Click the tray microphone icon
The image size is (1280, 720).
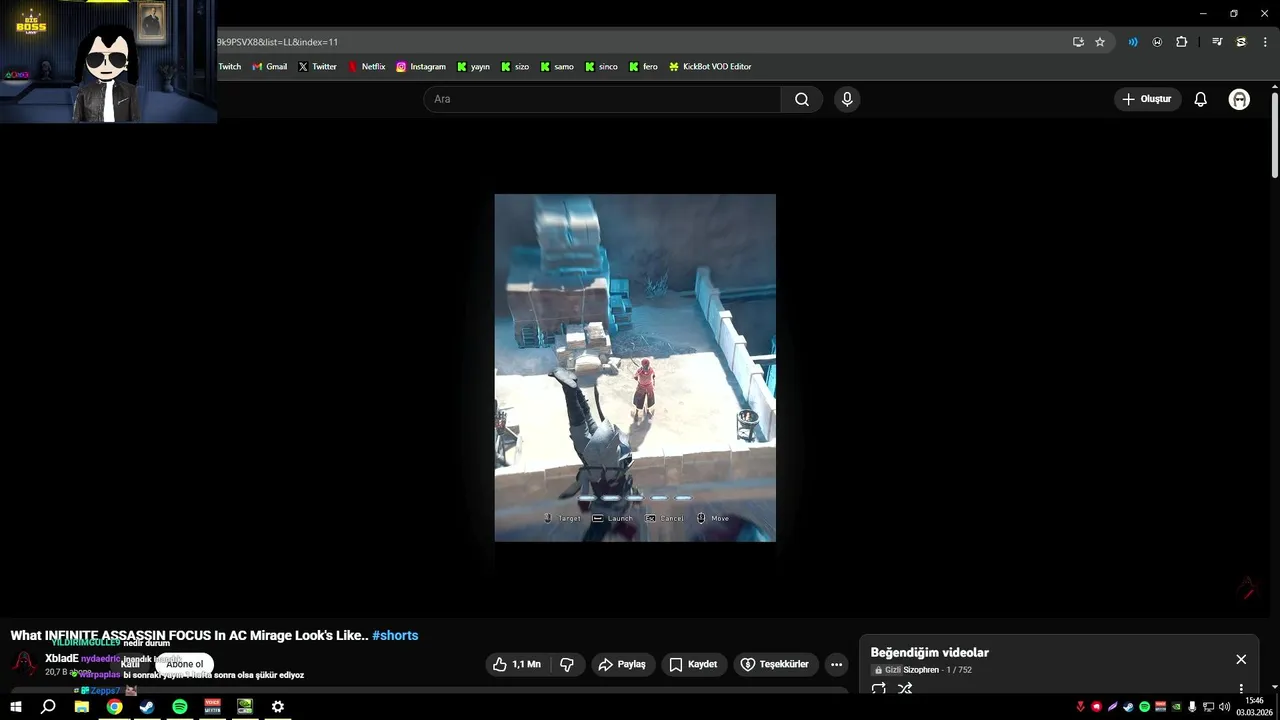1192,707
